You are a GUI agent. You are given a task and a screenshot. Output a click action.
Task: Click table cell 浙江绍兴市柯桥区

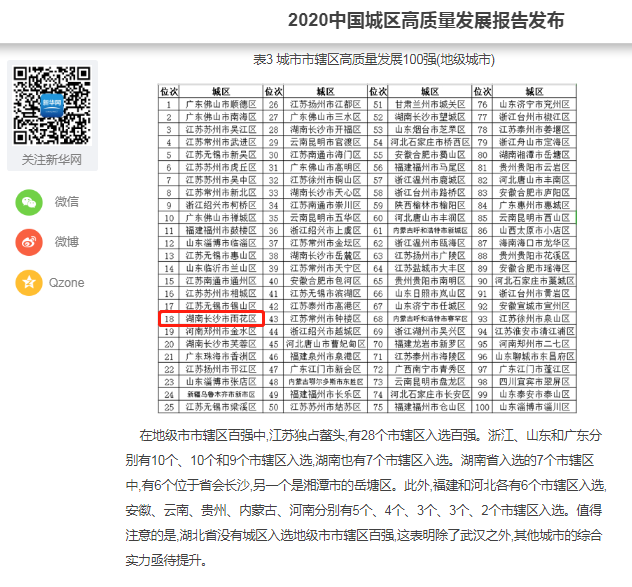pyautogui.click(x=221, y=205)
